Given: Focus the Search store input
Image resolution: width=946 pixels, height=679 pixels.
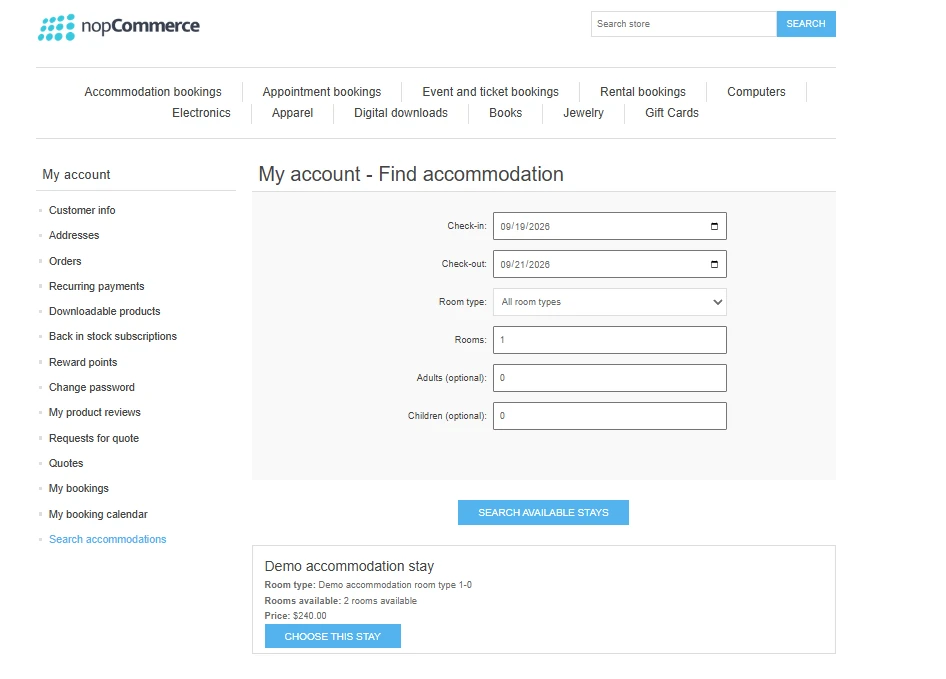Looking at the screenshot, I should pos(684,24).
